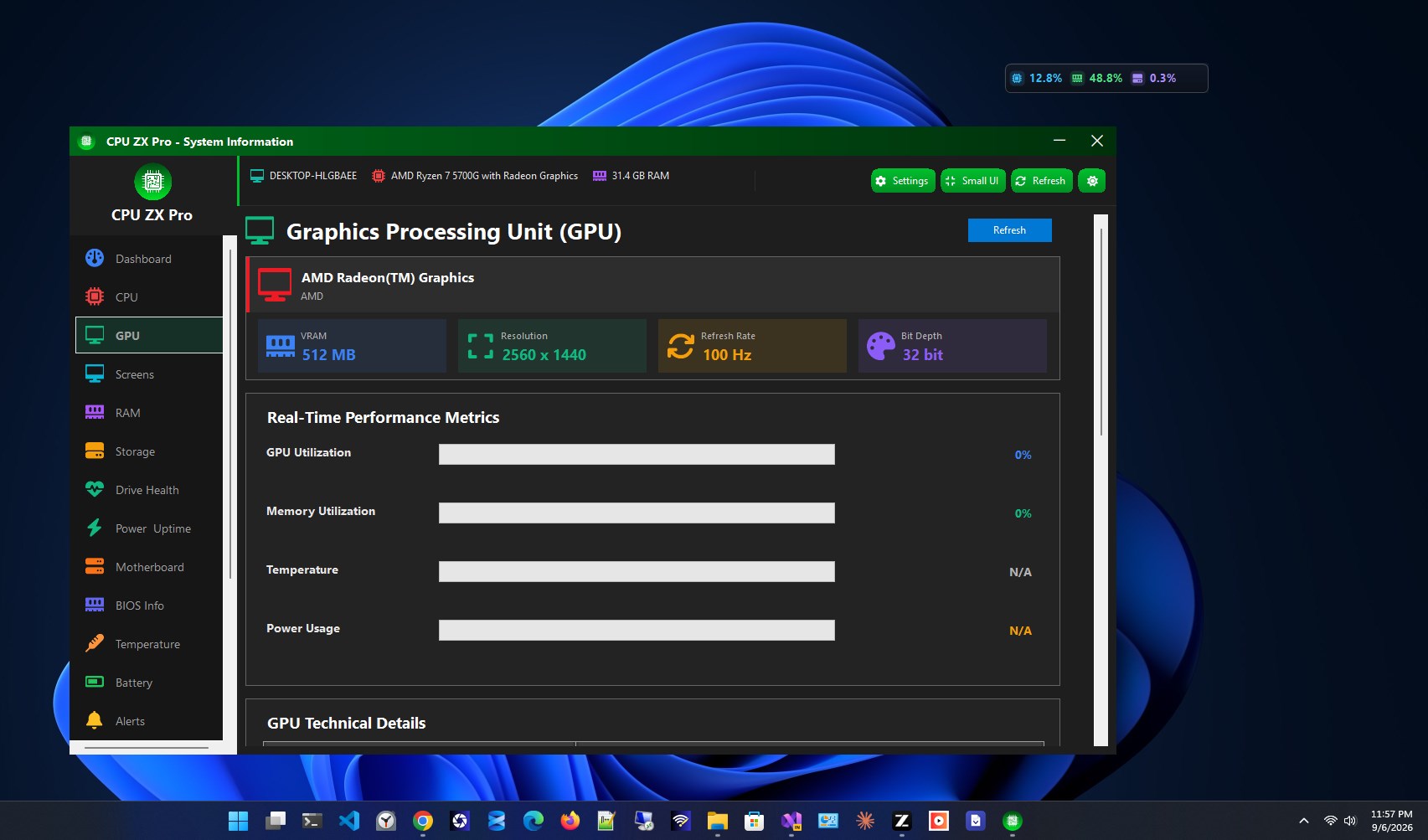
Task: Click the Refresh Rate 100 Hz card
Action: [752, 346]
